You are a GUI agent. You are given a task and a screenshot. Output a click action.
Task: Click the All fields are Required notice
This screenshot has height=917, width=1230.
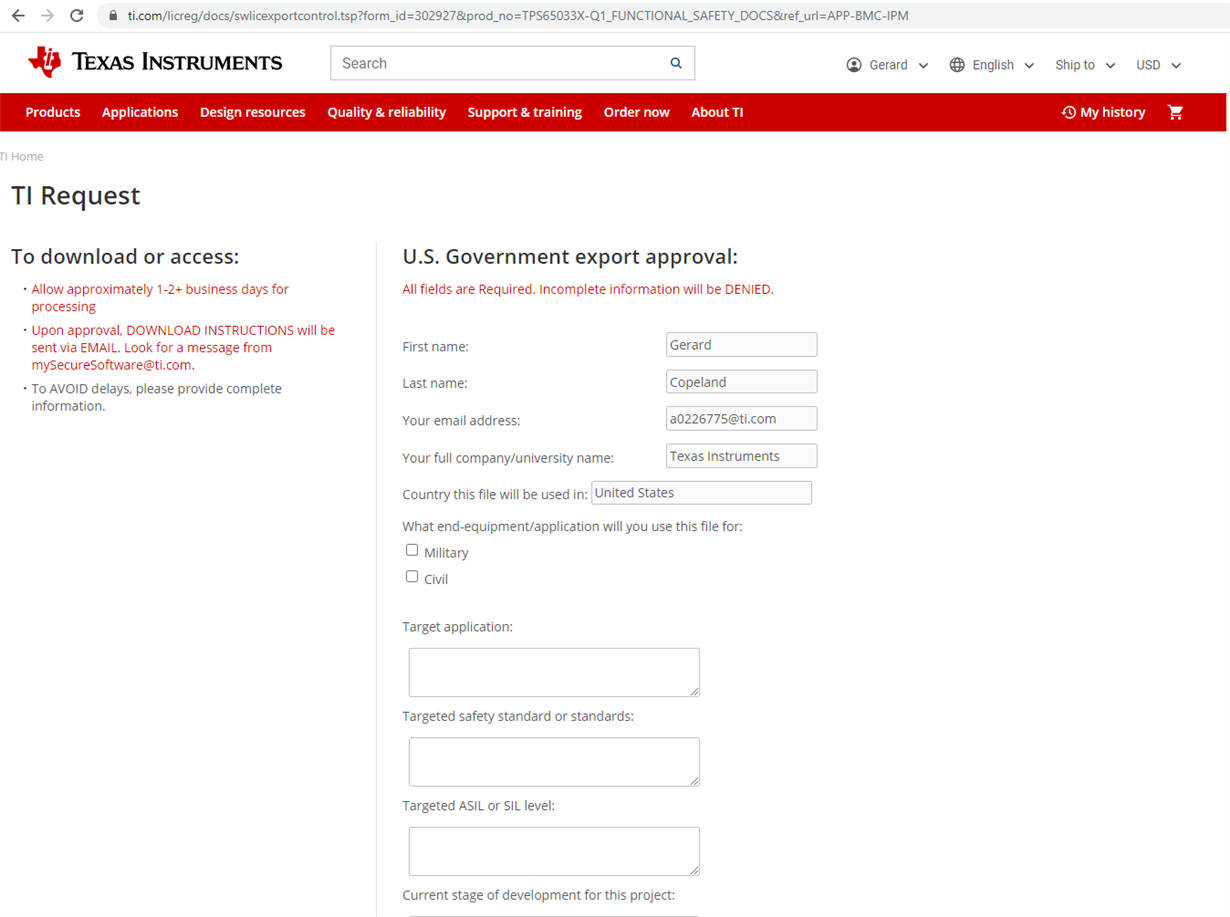tap(588, 290)
